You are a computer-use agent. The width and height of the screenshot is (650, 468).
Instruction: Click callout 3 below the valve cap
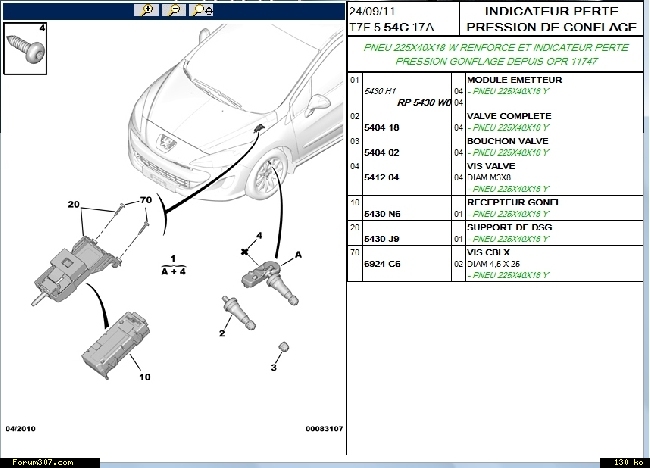click(x=274, y=367)
